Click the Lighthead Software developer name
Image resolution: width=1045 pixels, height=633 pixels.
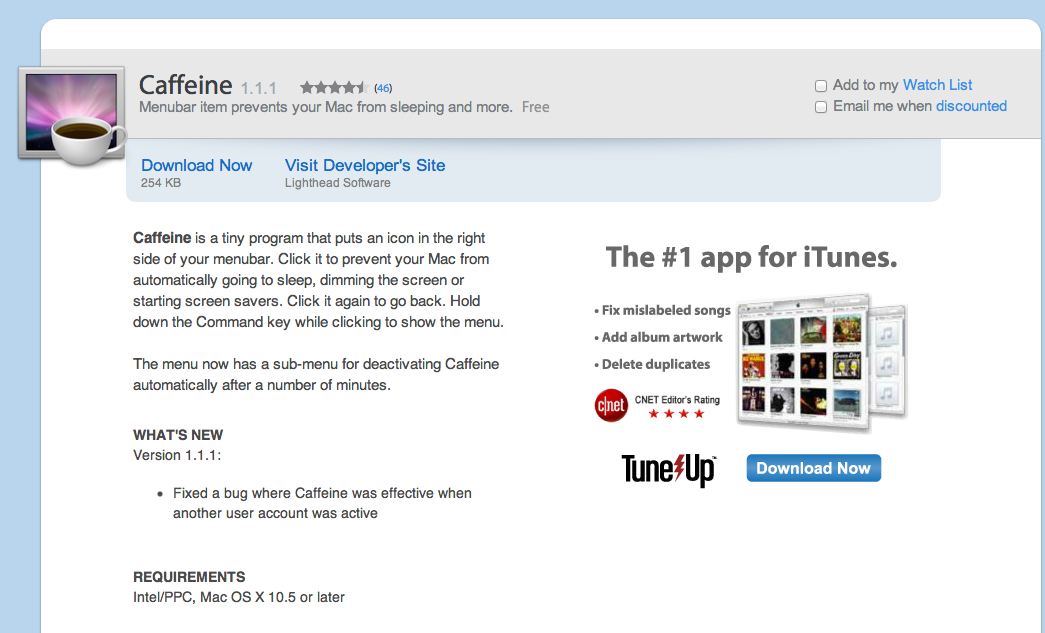pos(337,183)
